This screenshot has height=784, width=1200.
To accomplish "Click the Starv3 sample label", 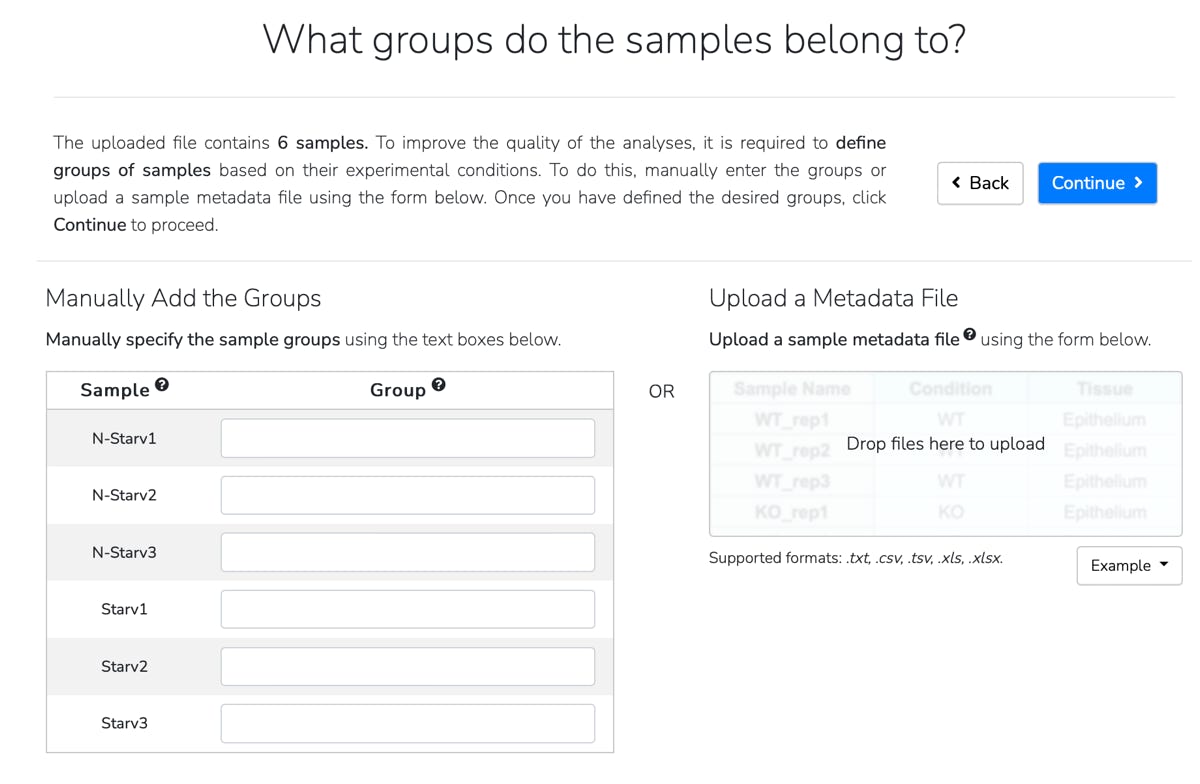I will click(x=124, y=724).
